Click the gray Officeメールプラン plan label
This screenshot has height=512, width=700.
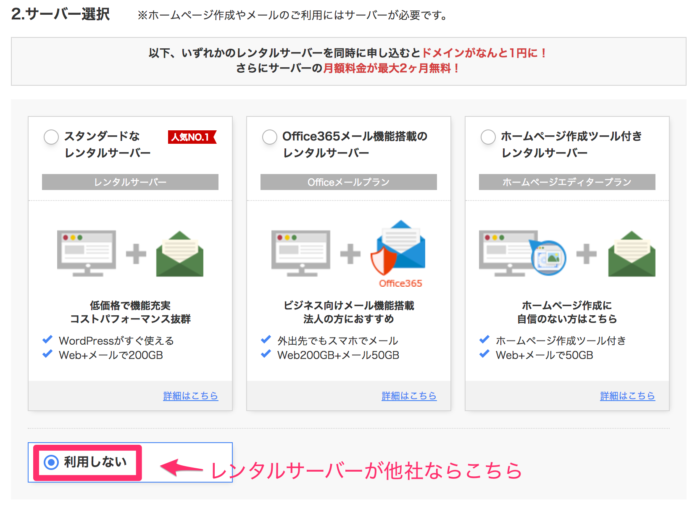pyautogui.click(x=348, y=182)
